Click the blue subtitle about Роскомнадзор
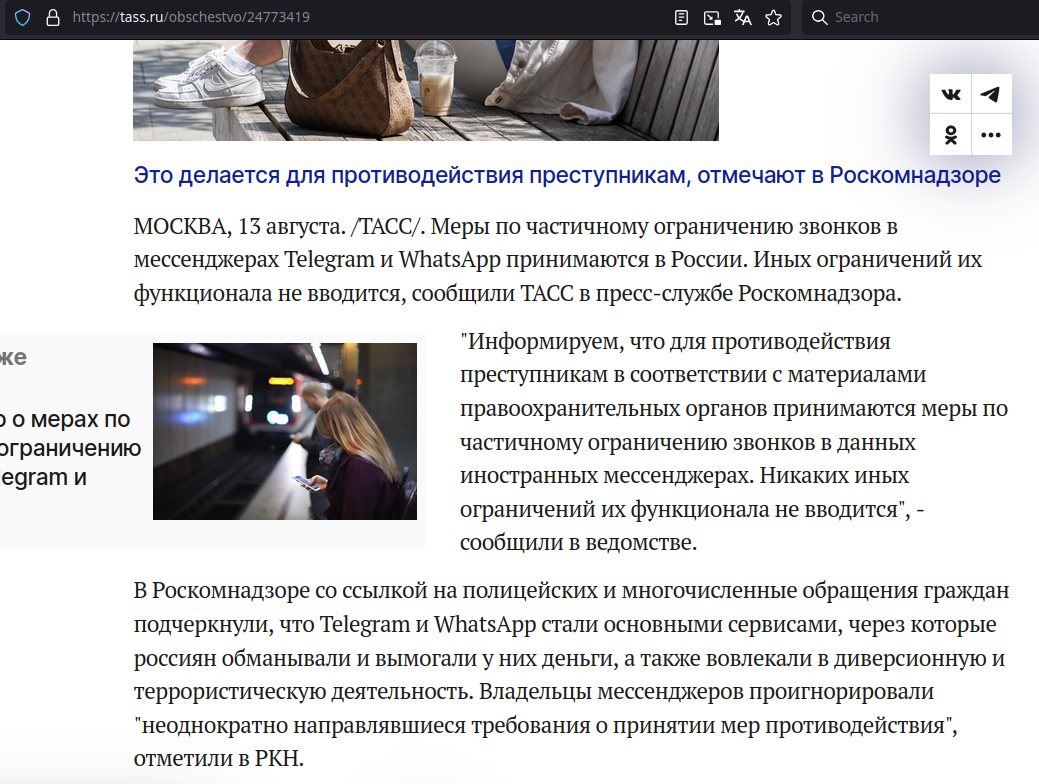This screenshot has width=1039, height=784. pyautogui.click(x=567, y=175)
